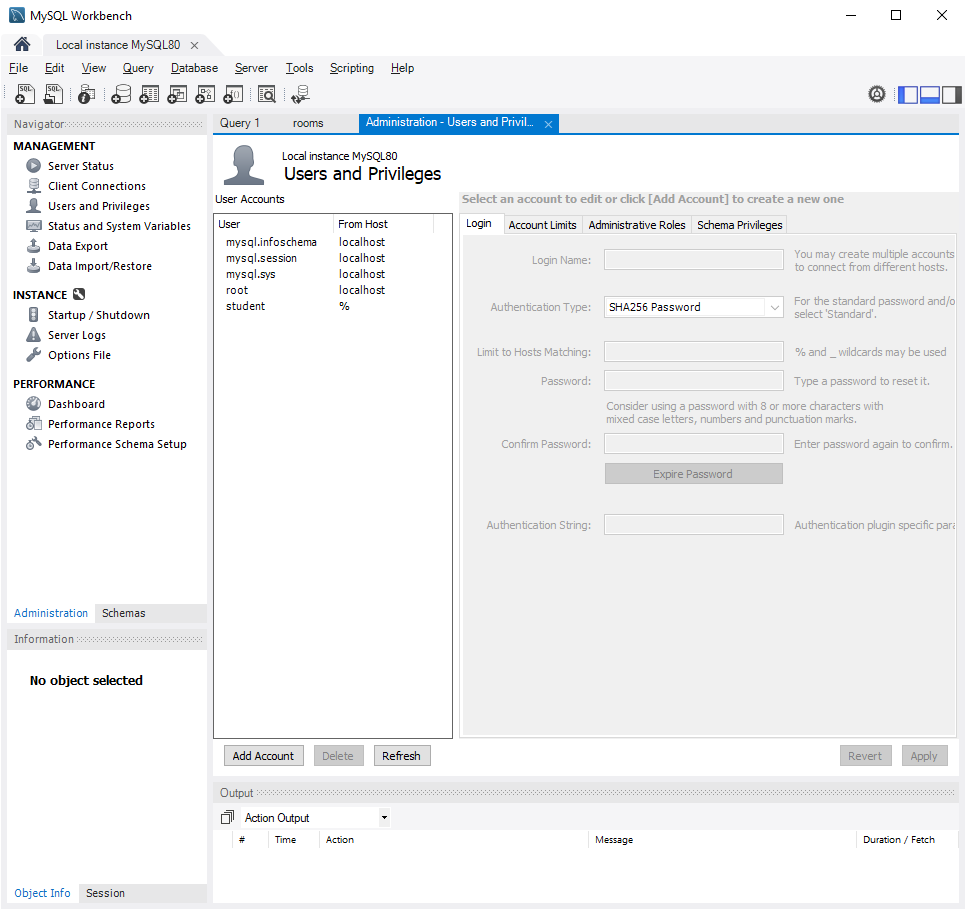Open the View menu
The width and height of the screenshot is (966, 910).
click(94, 68)
